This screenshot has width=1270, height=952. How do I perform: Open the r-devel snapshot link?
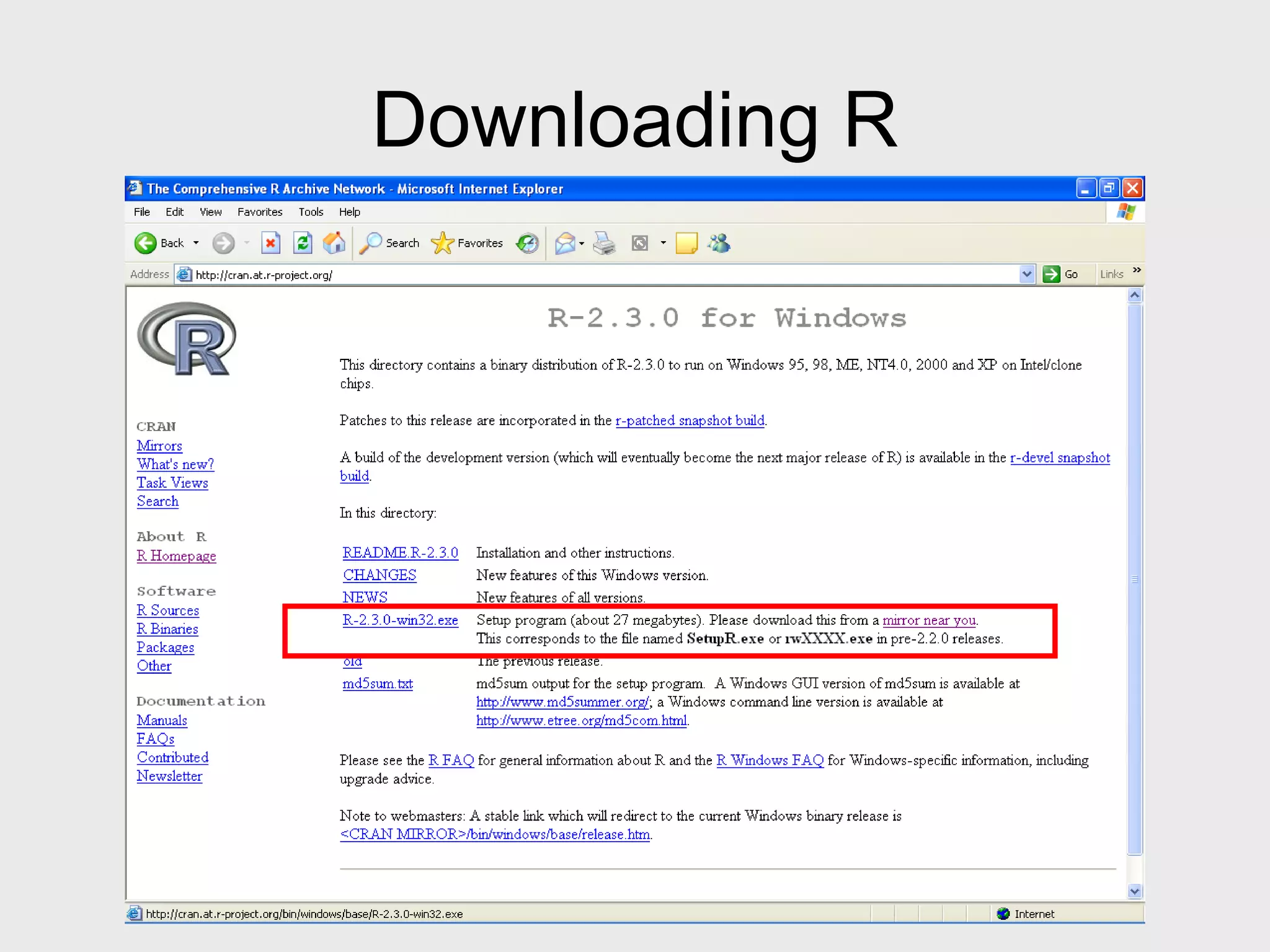[1060, 458]
